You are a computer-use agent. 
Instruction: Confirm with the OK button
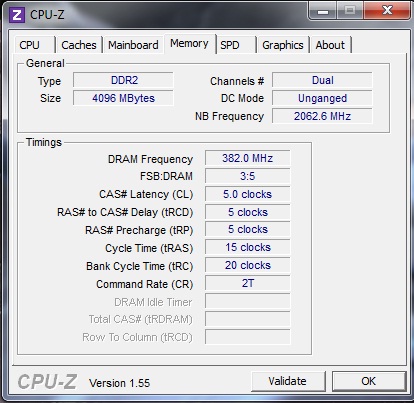[x=369, y=381]
